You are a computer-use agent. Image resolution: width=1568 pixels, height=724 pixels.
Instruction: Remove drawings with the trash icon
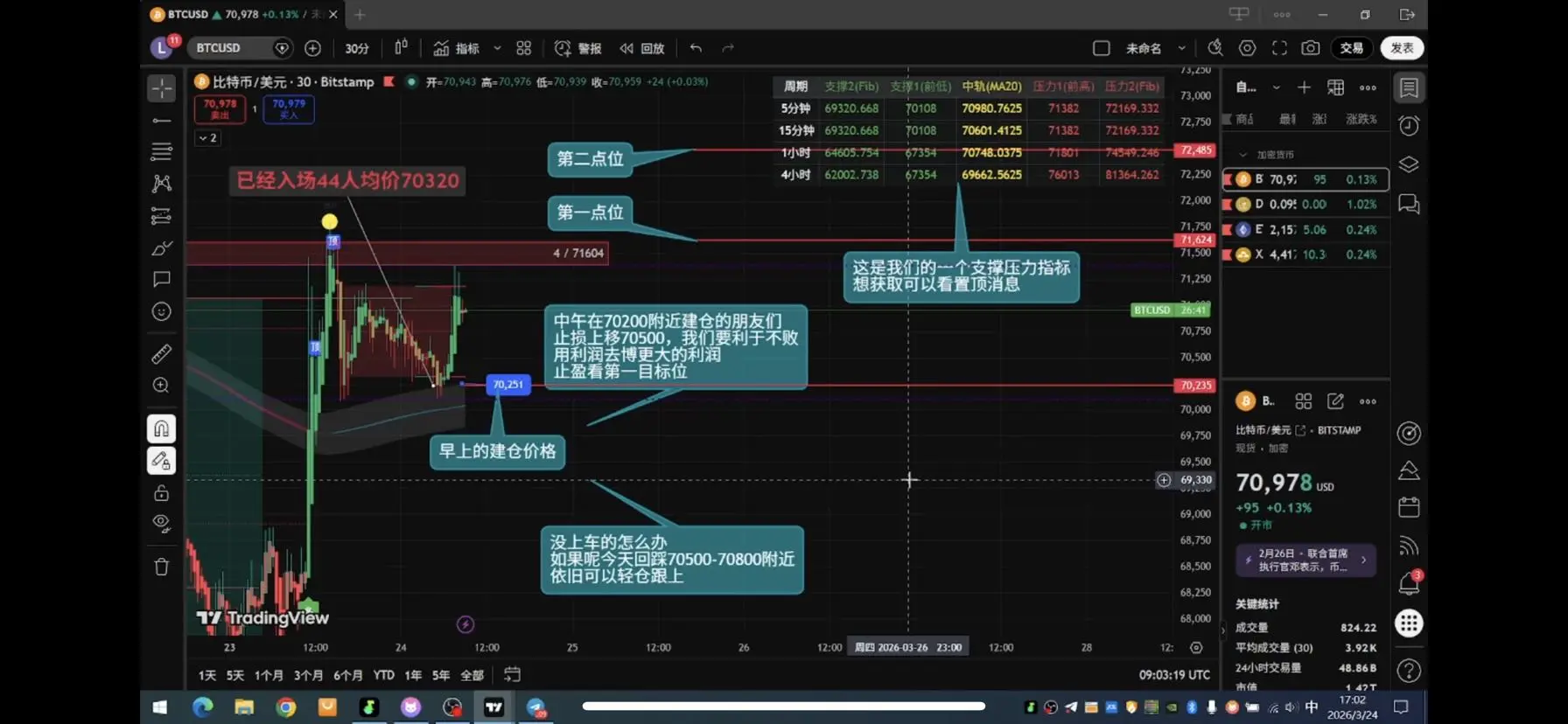(162, 567)
